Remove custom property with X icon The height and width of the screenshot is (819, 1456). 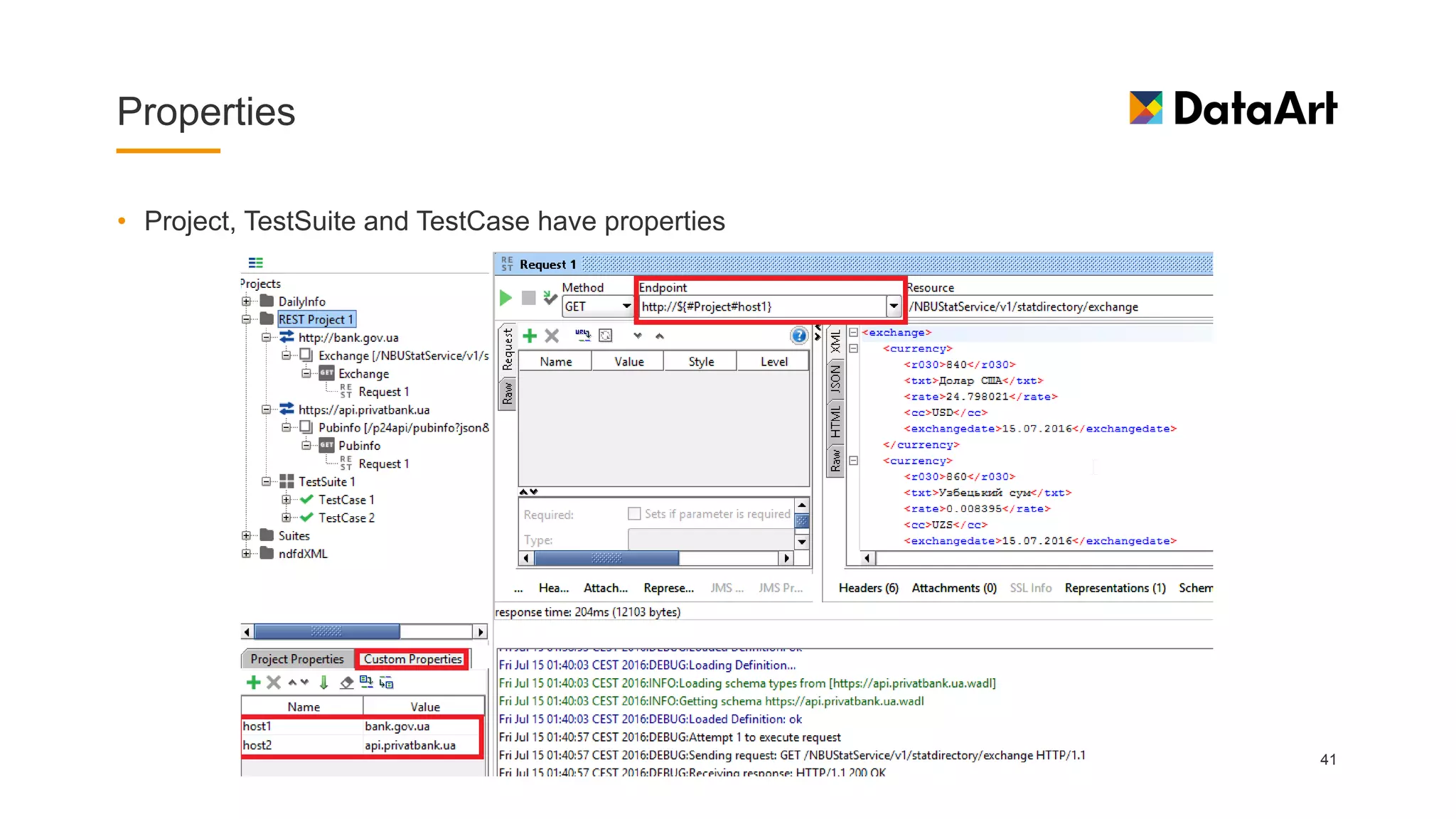click(x=274, y=682)
